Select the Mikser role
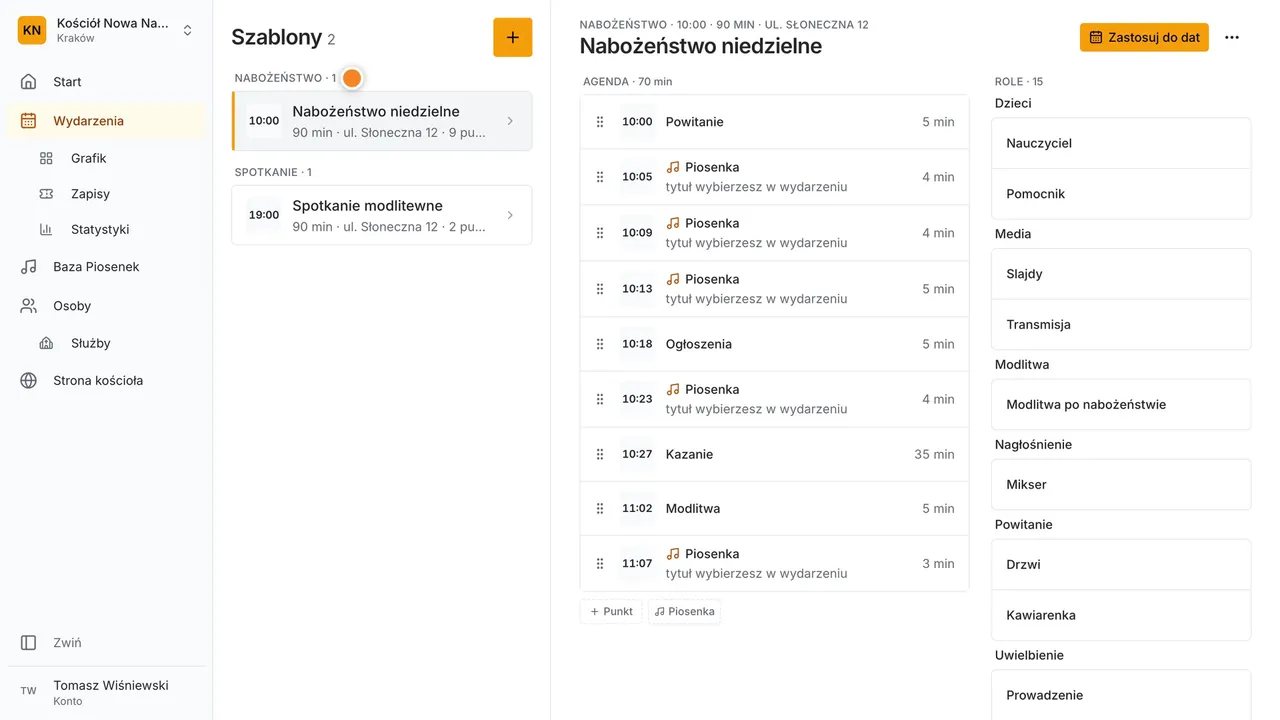1280x720 pixels. click(1121, 485)
